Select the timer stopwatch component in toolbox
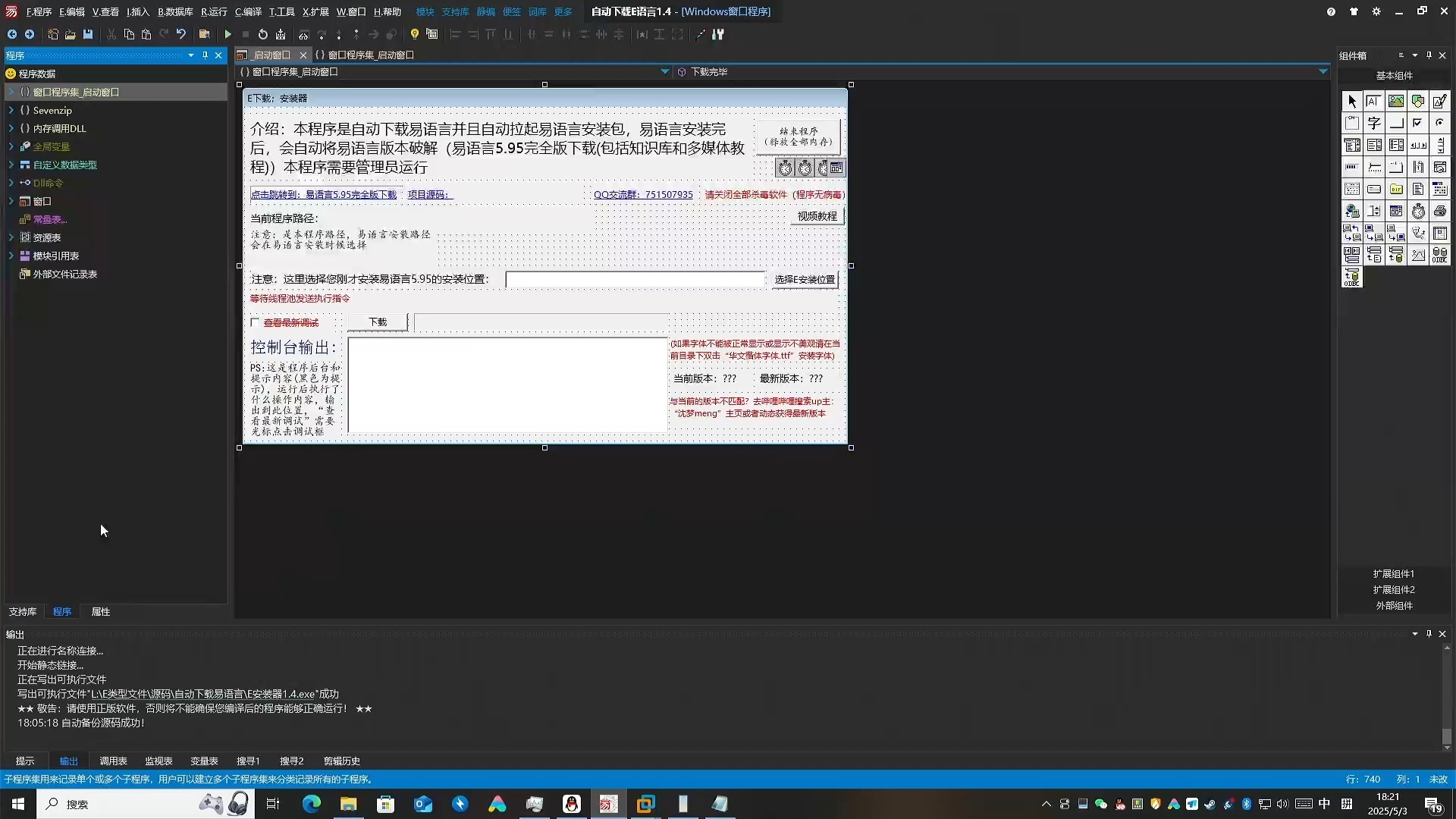Screen dimensions: 1456x819 coord(1418,211)
